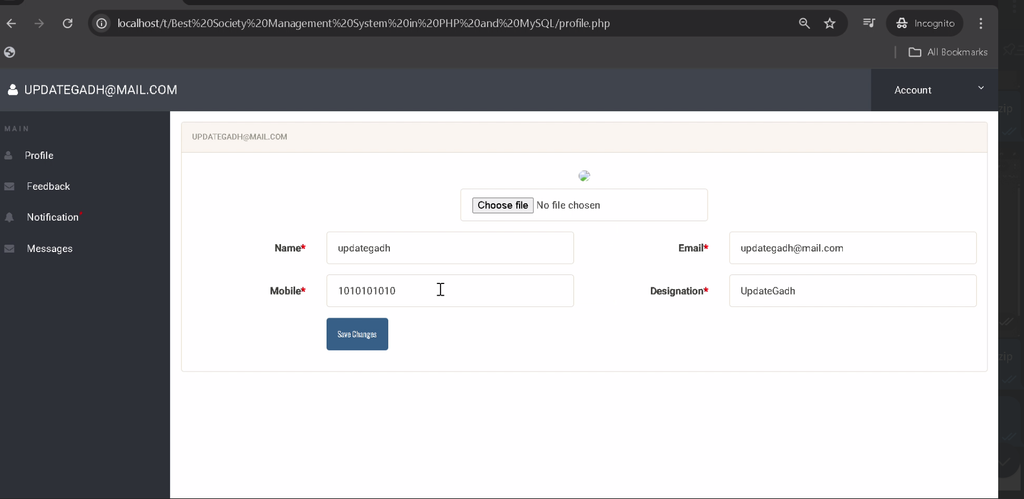Click the Messages envelope icon in sidebar
Screen dimensions: 1024x499
pyautogui.click(x=9, y=248)
